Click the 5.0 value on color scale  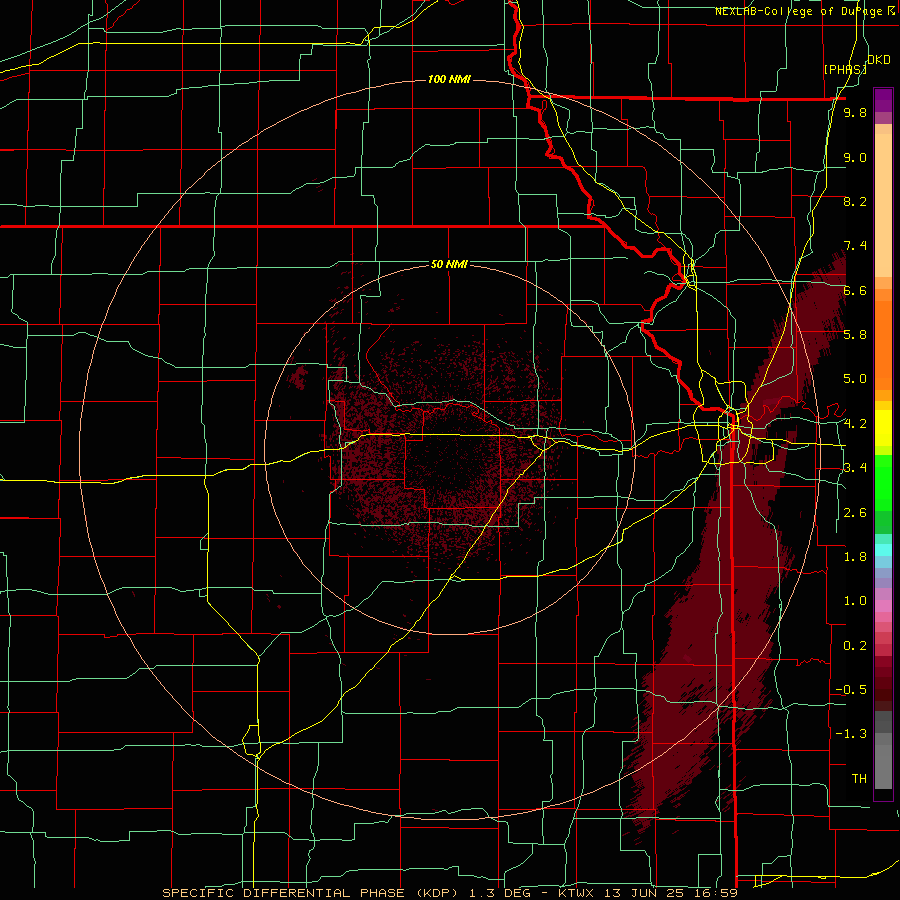tap(855, 379)
